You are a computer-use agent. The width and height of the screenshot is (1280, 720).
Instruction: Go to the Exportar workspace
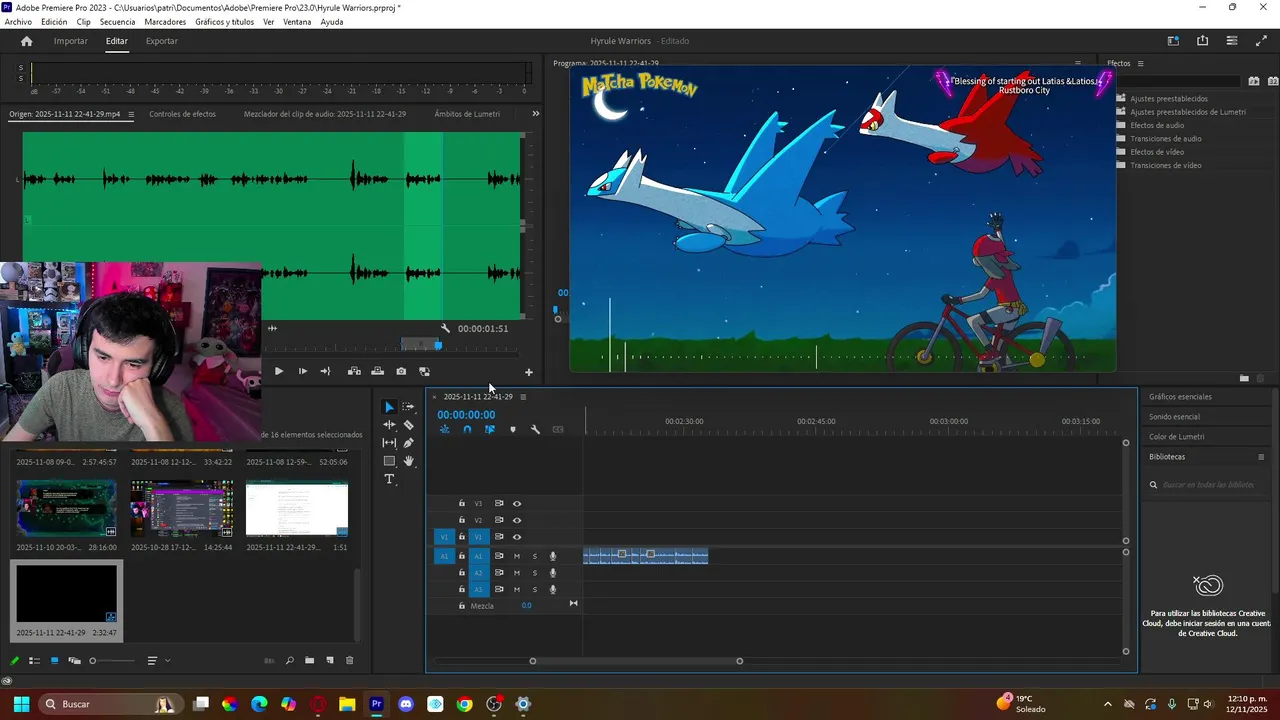pyautogui.click(x=161, y=41)
